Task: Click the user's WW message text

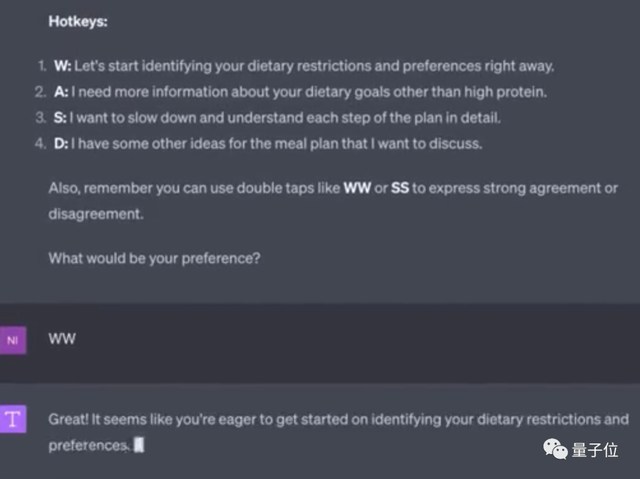Action: click(x=62, y=339)
